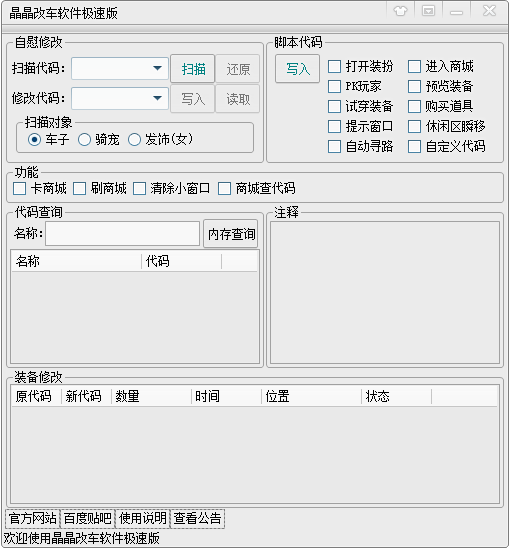511x550 pixels.
Task: Open the skin (shirt) icon in title bar
Action: [x=400, y=11]
